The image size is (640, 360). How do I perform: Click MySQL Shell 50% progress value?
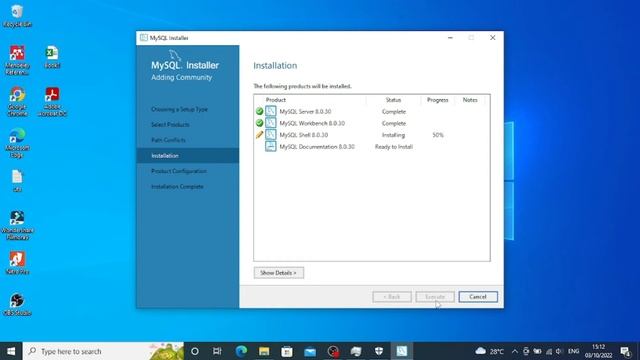pyautogui.click(x=438, y=135)
